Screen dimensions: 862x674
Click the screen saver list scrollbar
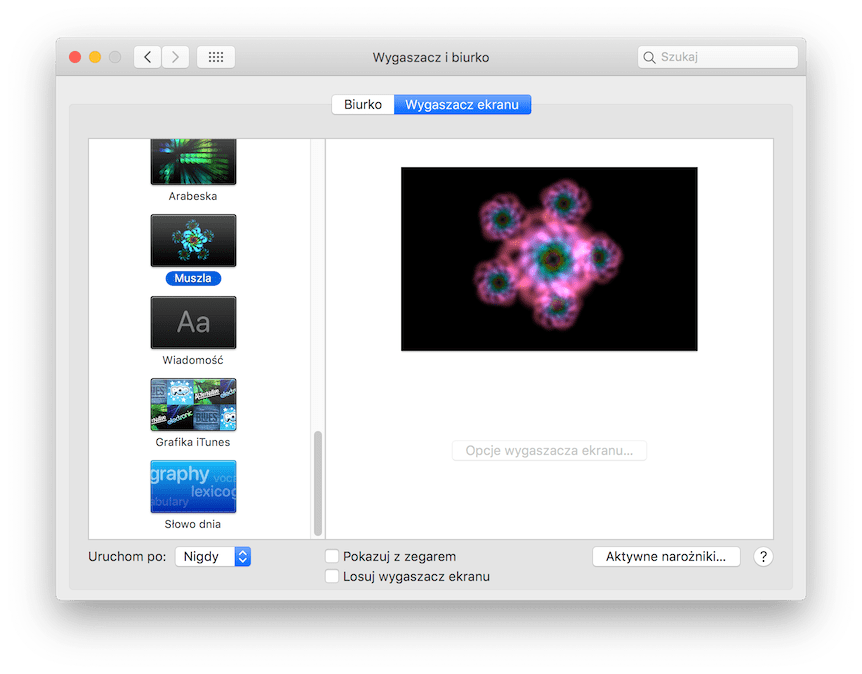click(318, 483)
